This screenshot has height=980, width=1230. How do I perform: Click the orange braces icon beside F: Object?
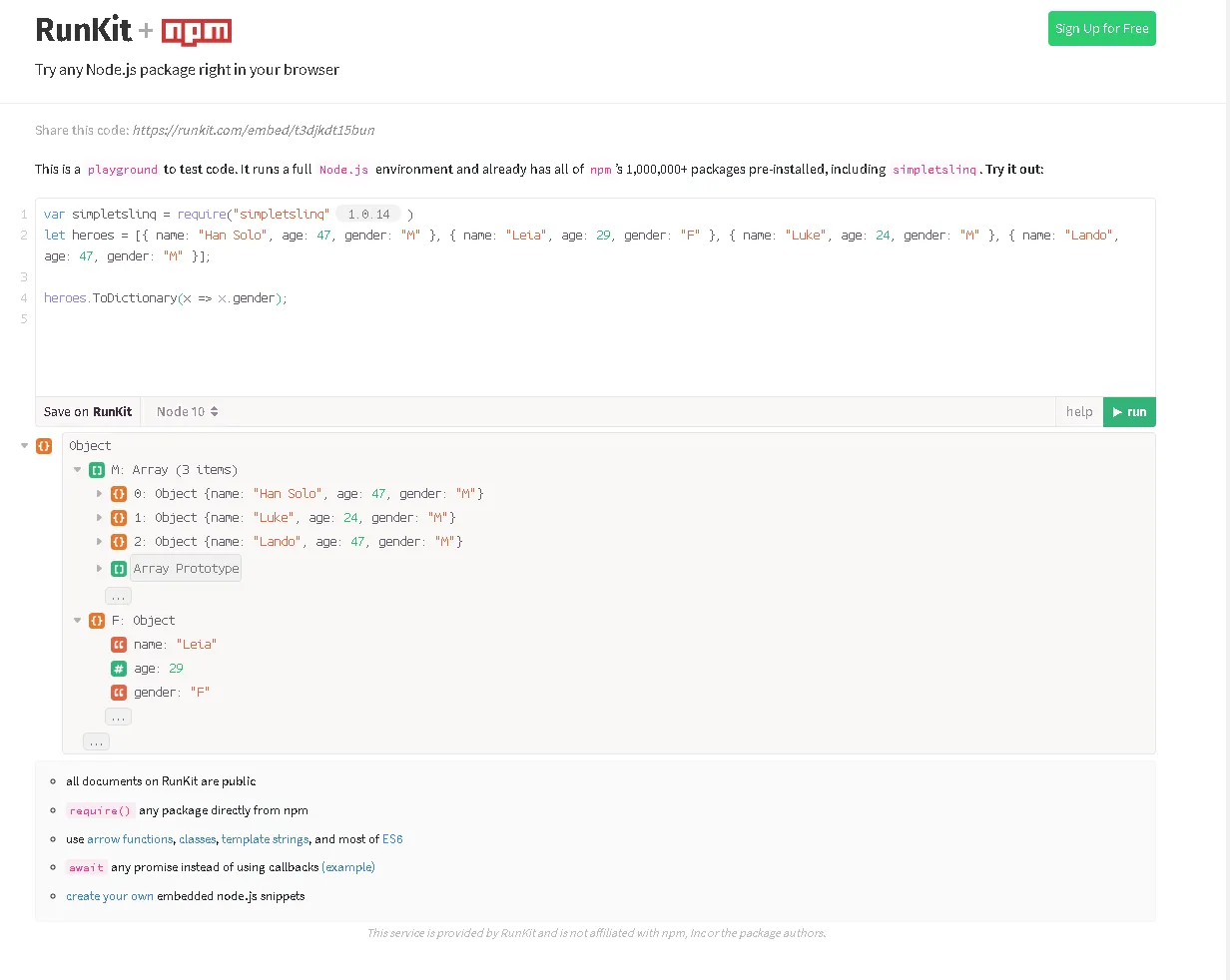click(97, 621)
